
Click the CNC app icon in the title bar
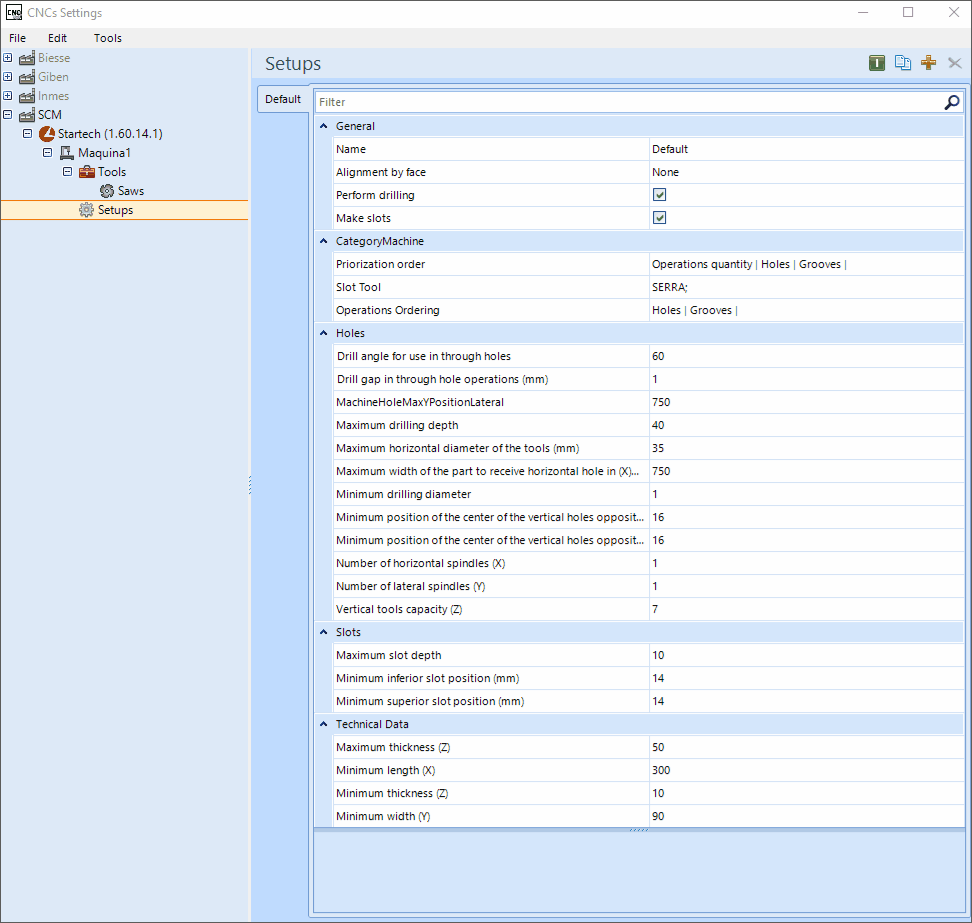click(14, 12)
